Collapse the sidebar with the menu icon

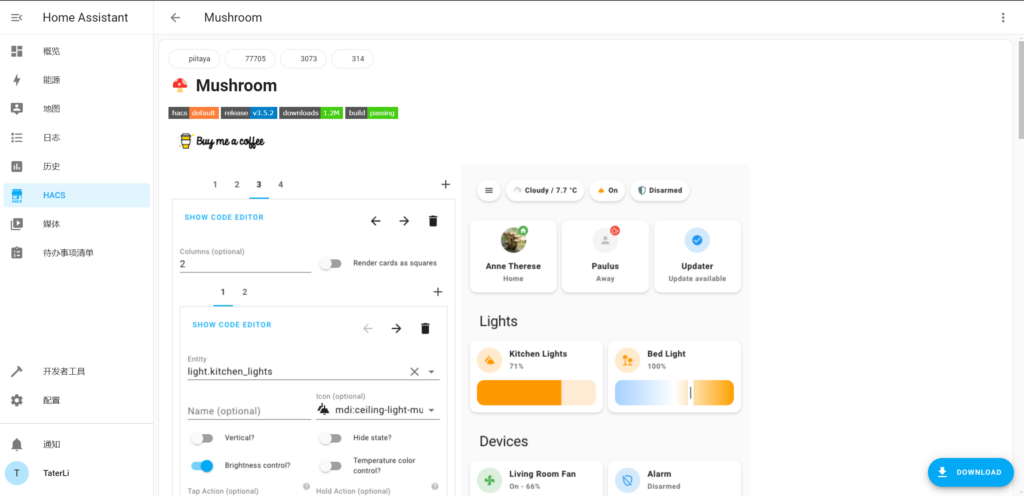[17, 18]
